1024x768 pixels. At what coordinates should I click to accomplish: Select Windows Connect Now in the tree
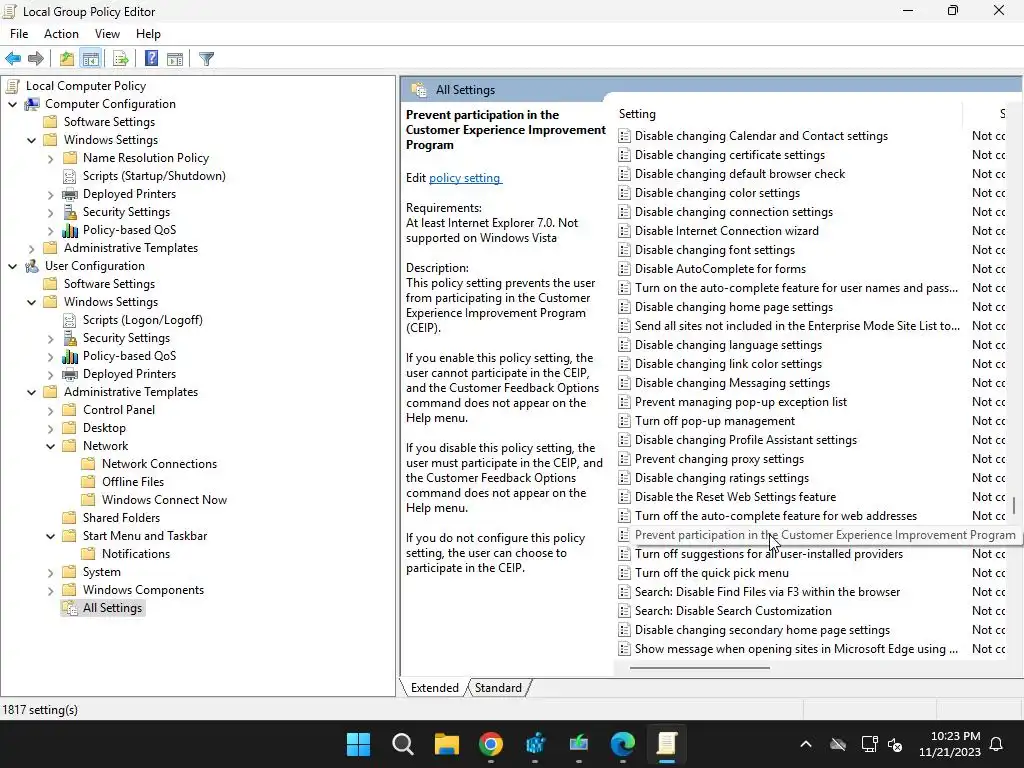(164, 500)
